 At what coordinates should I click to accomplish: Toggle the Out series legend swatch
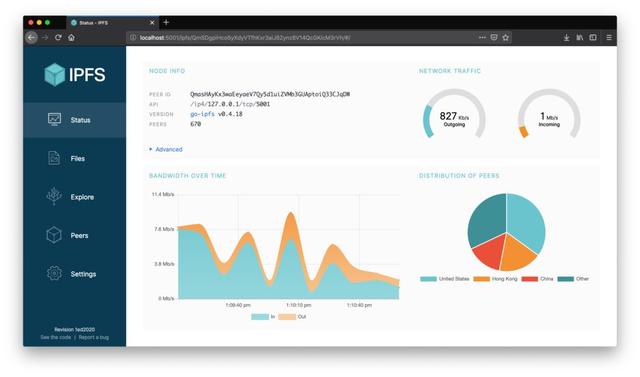click(287, 317)
